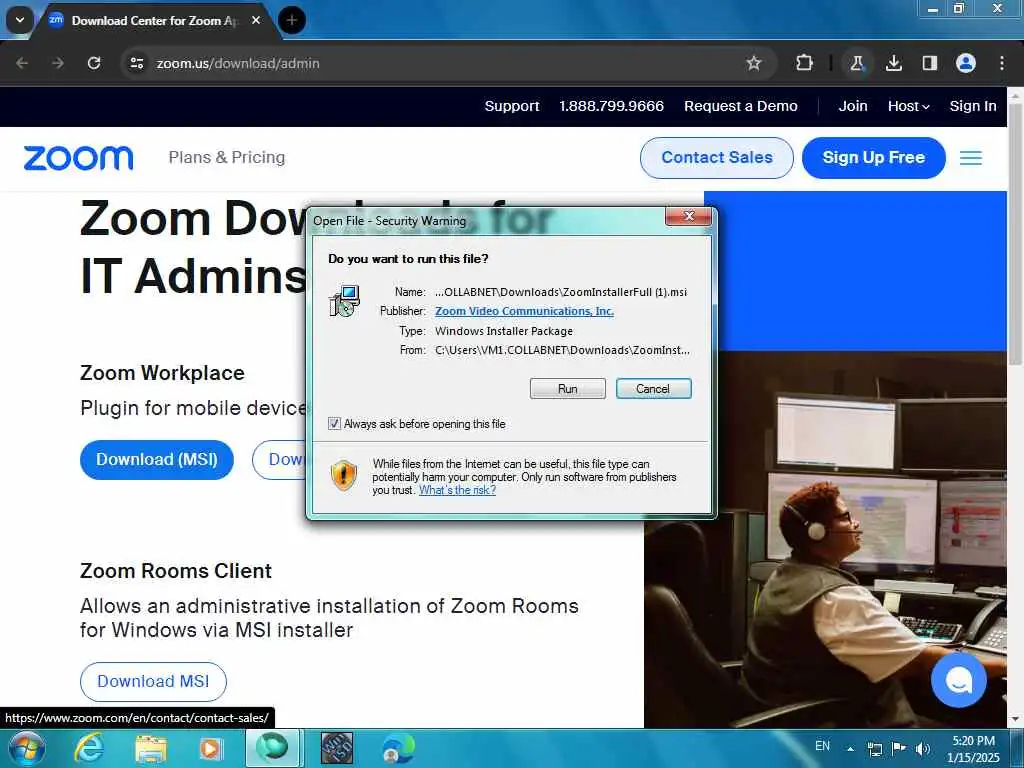
Task: Bookmark this page with the star icon
Action: click(754, 63)
